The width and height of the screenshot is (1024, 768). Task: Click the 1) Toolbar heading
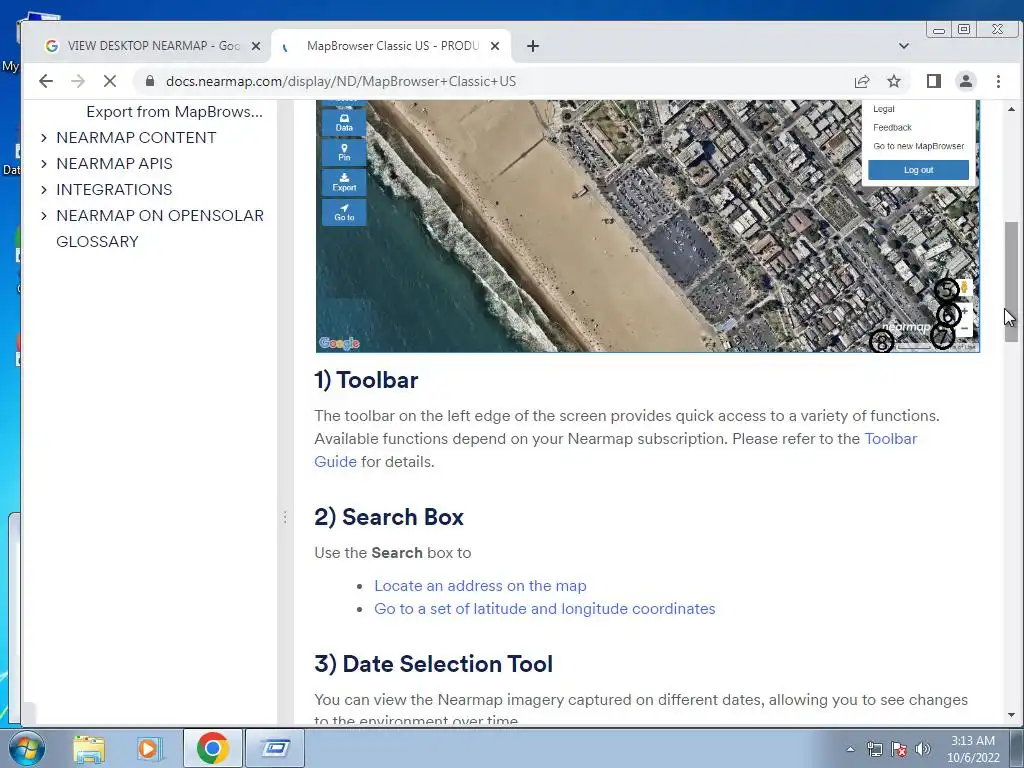pos(366,380)
